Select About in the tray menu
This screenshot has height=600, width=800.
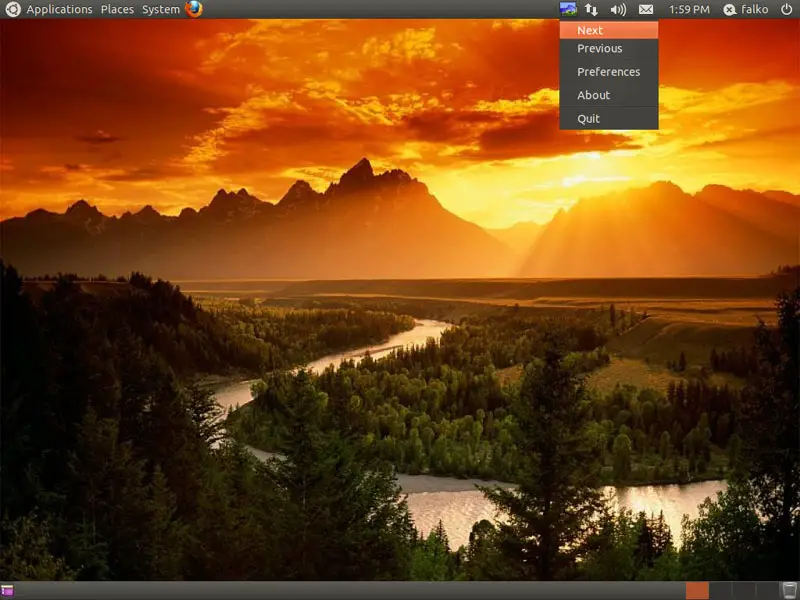(609, 95)
